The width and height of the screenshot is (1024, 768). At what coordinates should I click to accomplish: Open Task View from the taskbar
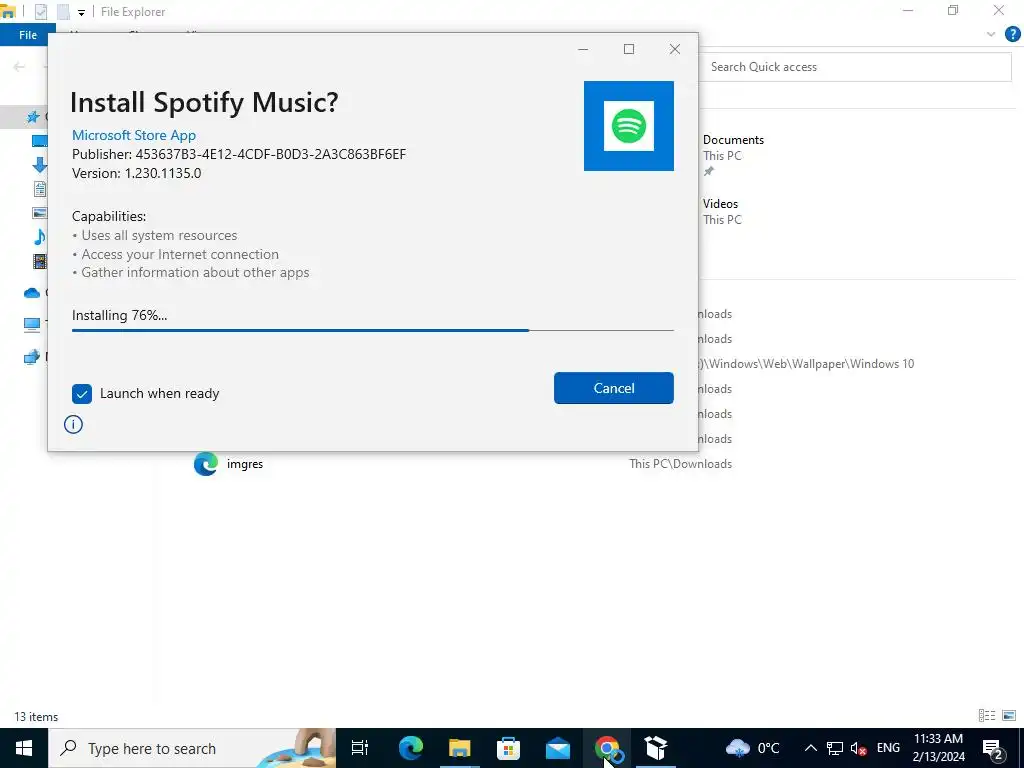click(360, 748)
